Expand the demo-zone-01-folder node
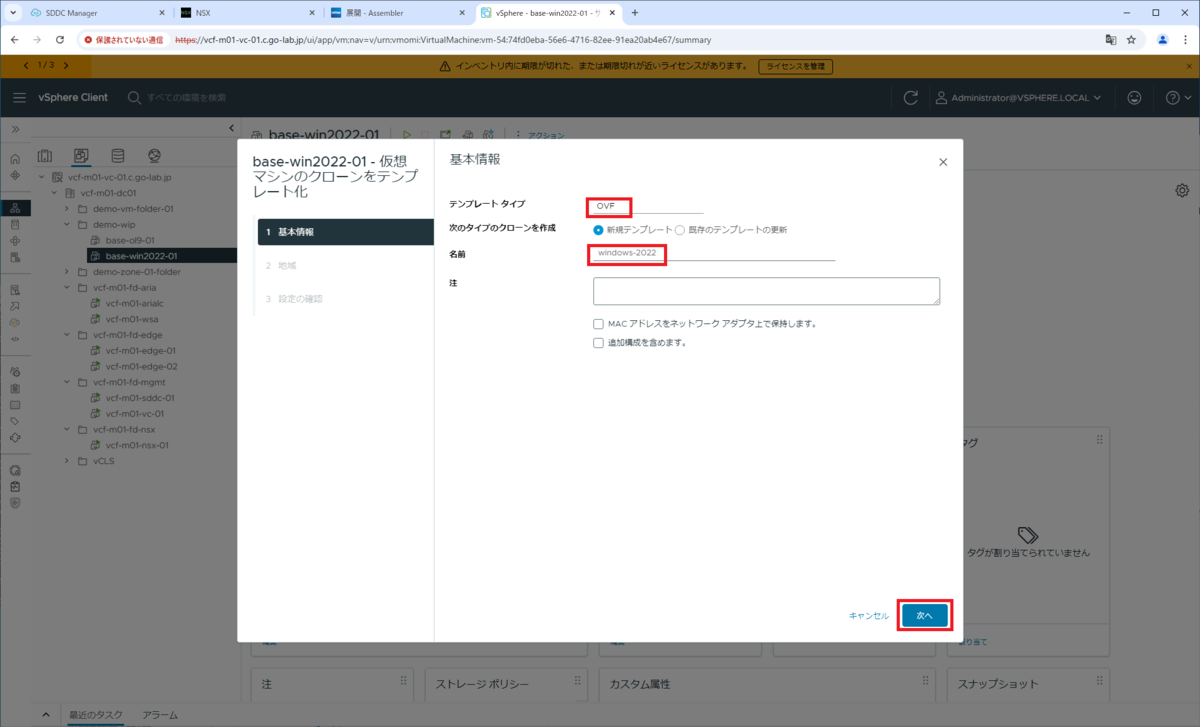Screen dimensions: 1200x727 68,272
